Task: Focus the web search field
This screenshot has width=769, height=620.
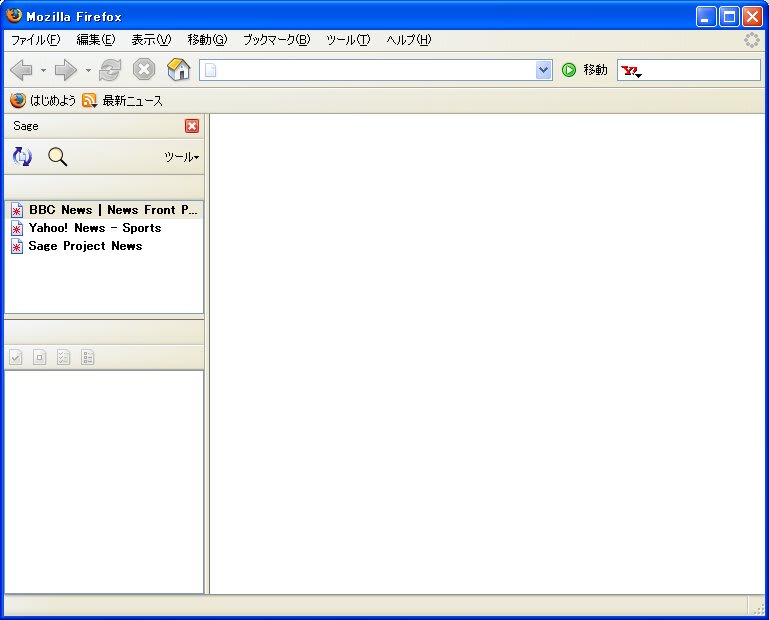Action: pos(701,70)
